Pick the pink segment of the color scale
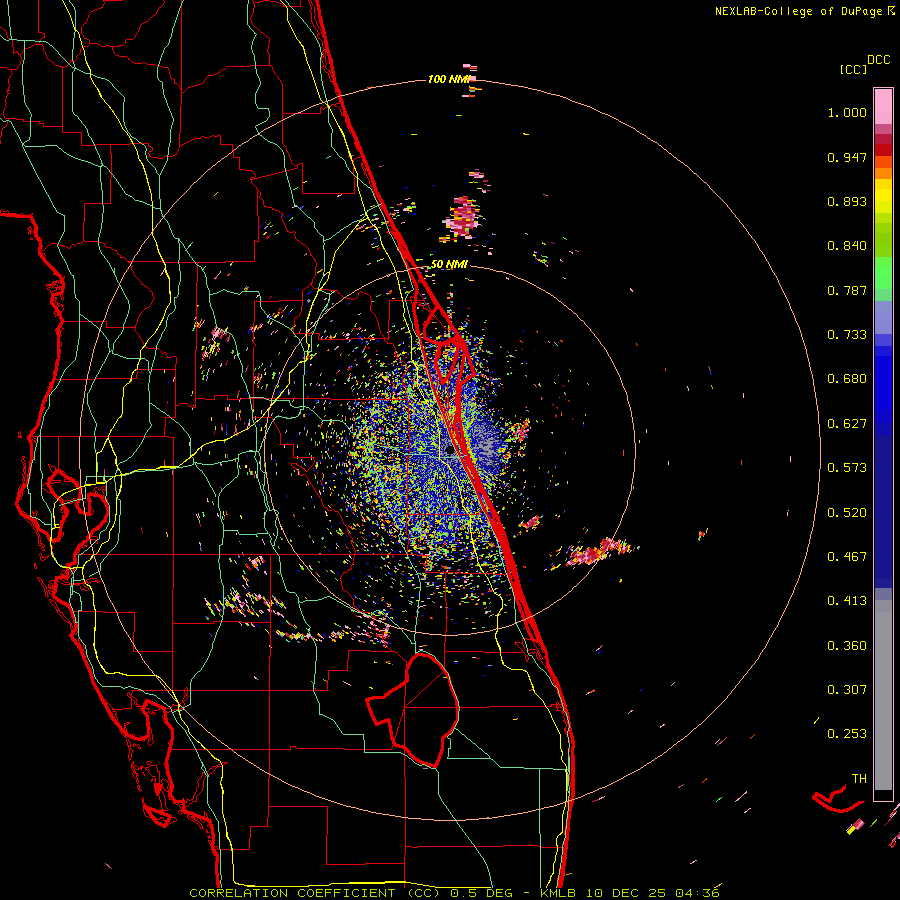This screenshot has height=900, width=900. pos(883,106)
